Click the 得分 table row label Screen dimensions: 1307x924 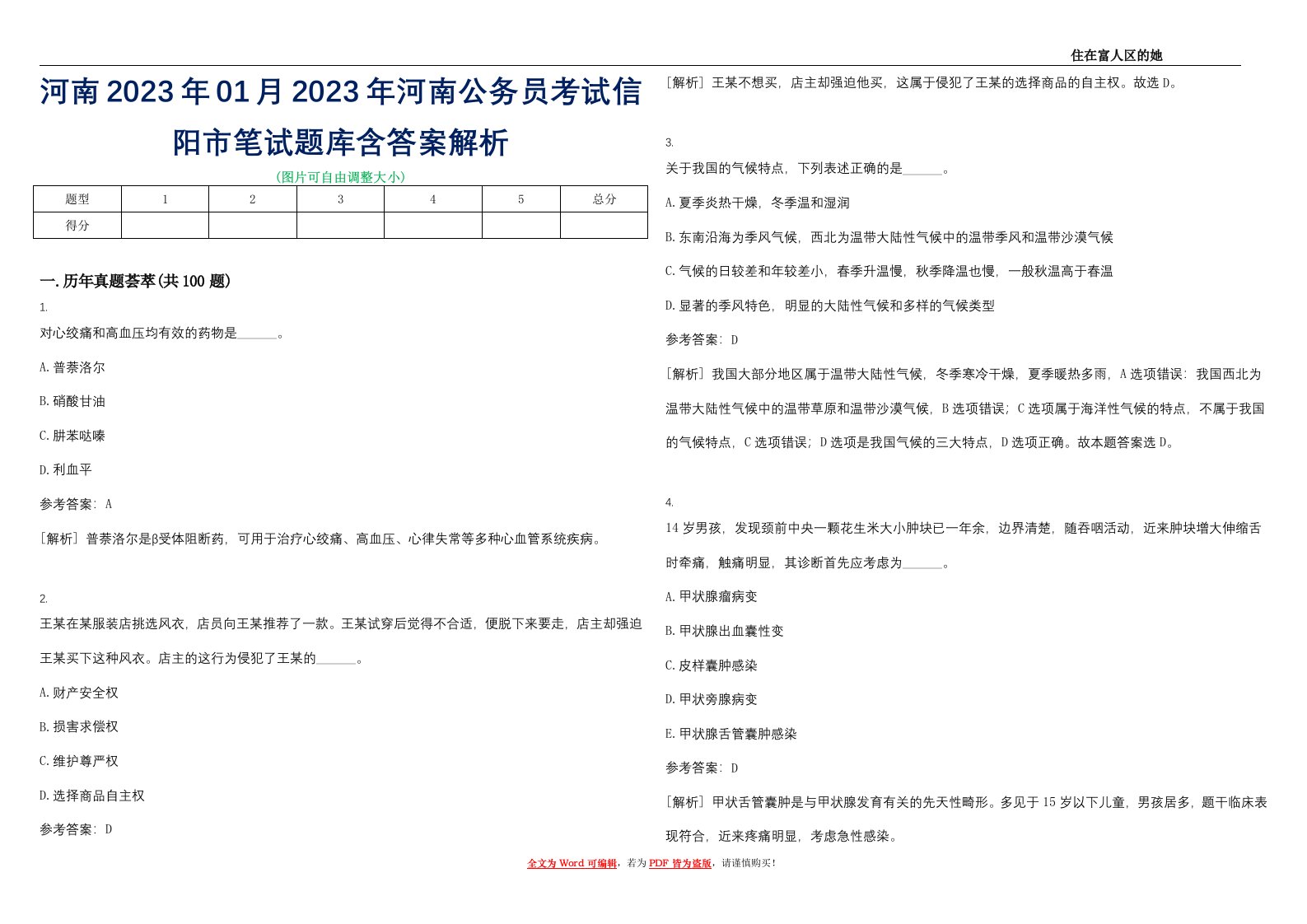tap(77, 226)
